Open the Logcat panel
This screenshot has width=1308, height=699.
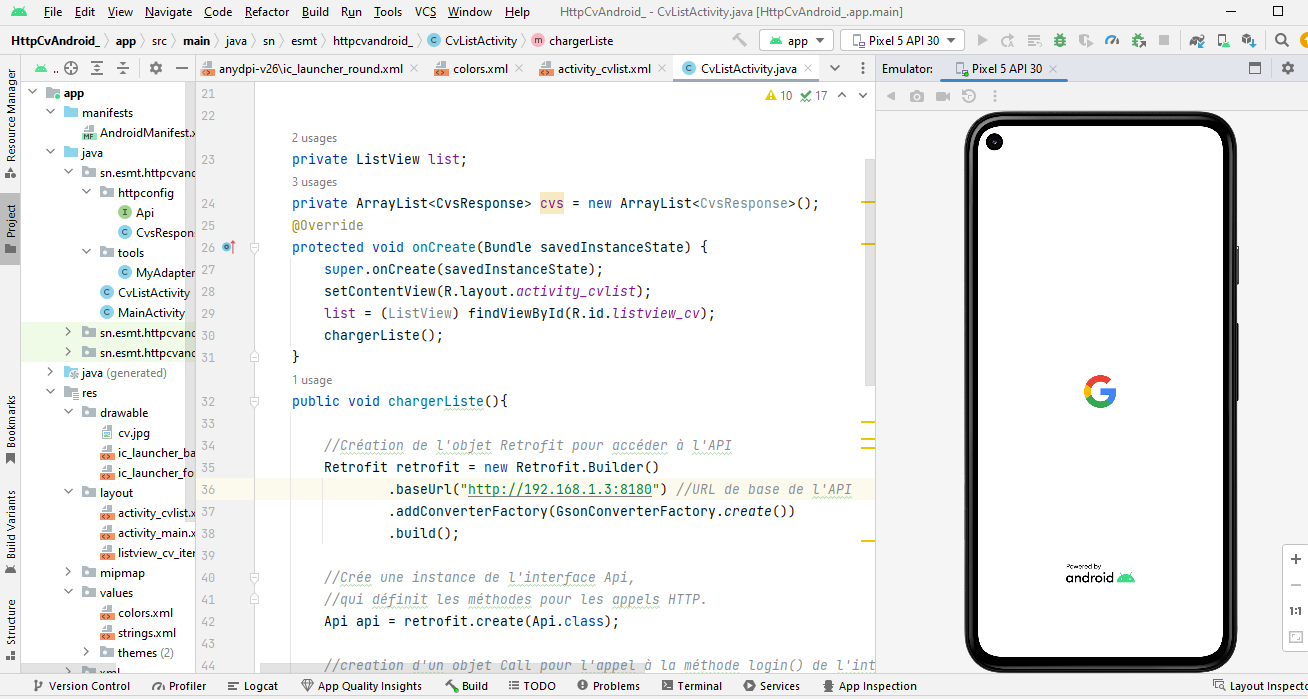252,686
